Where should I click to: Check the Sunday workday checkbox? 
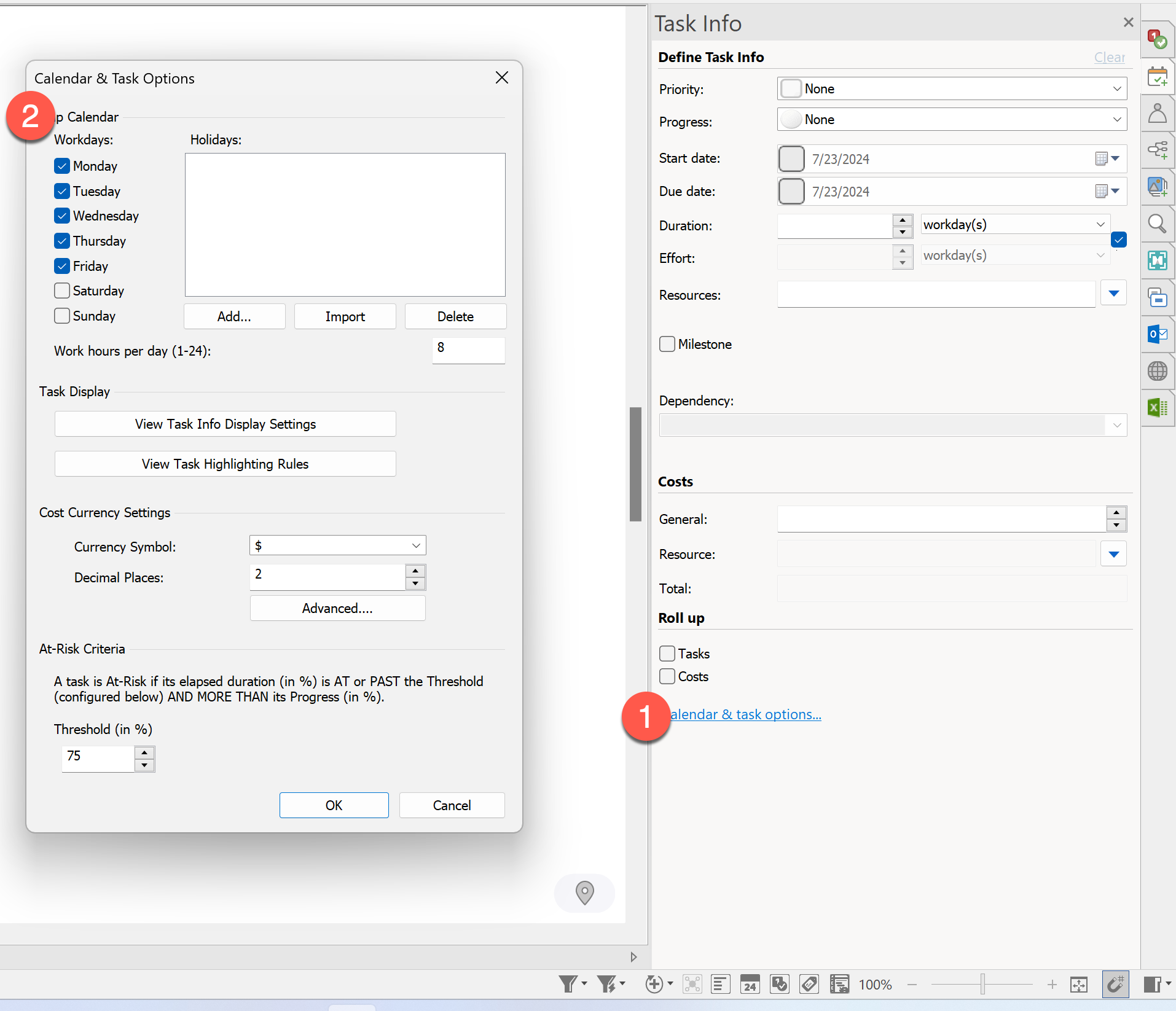tap(62, 316)
